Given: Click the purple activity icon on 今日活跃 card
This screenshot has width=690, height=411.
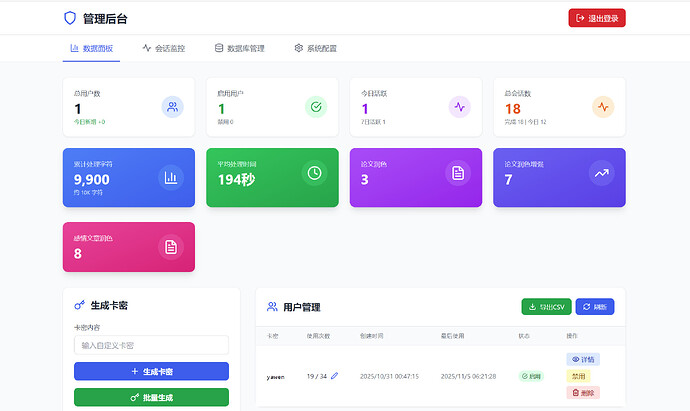Looking at the screenshot, I should 459,107.
